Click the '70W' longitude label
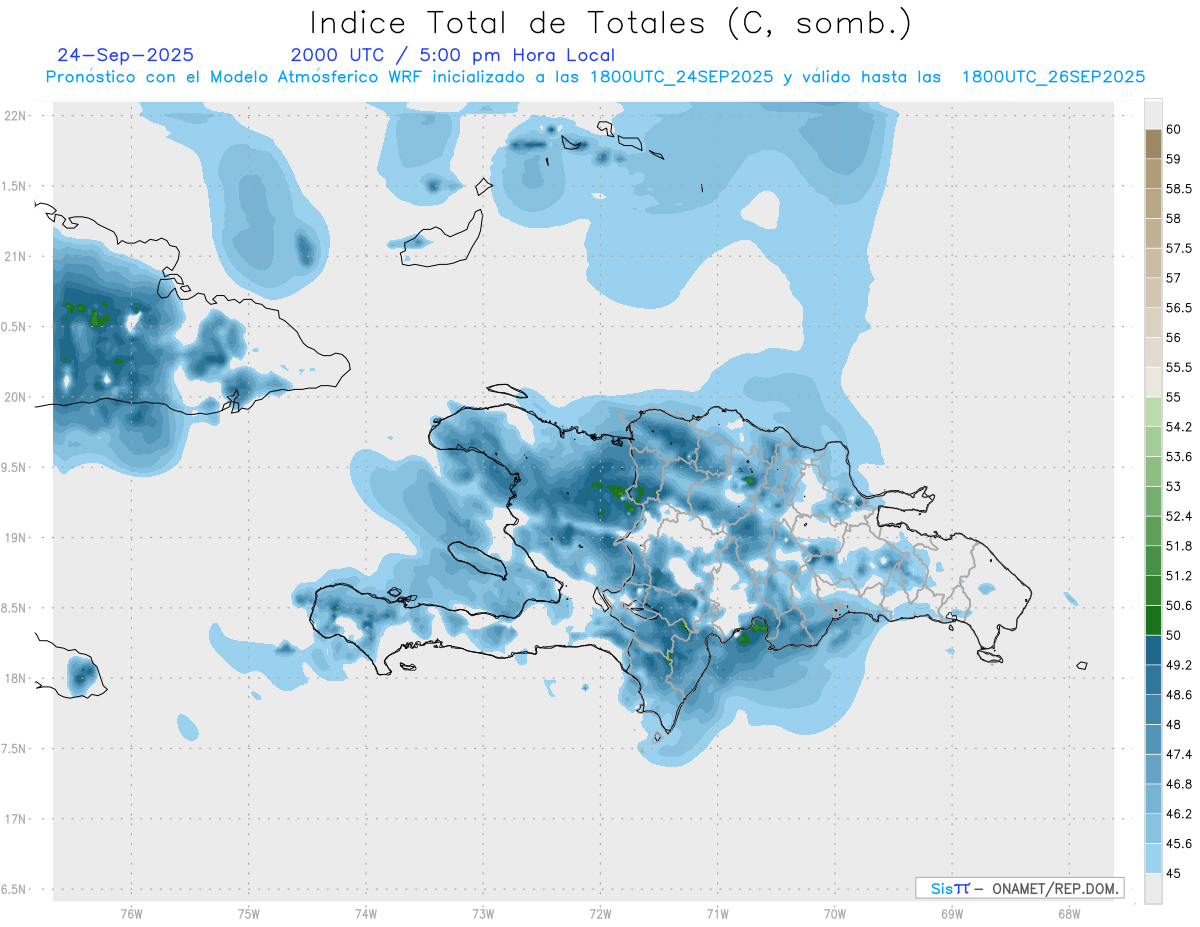This screenshot has width=1200, height=927. 835,913
